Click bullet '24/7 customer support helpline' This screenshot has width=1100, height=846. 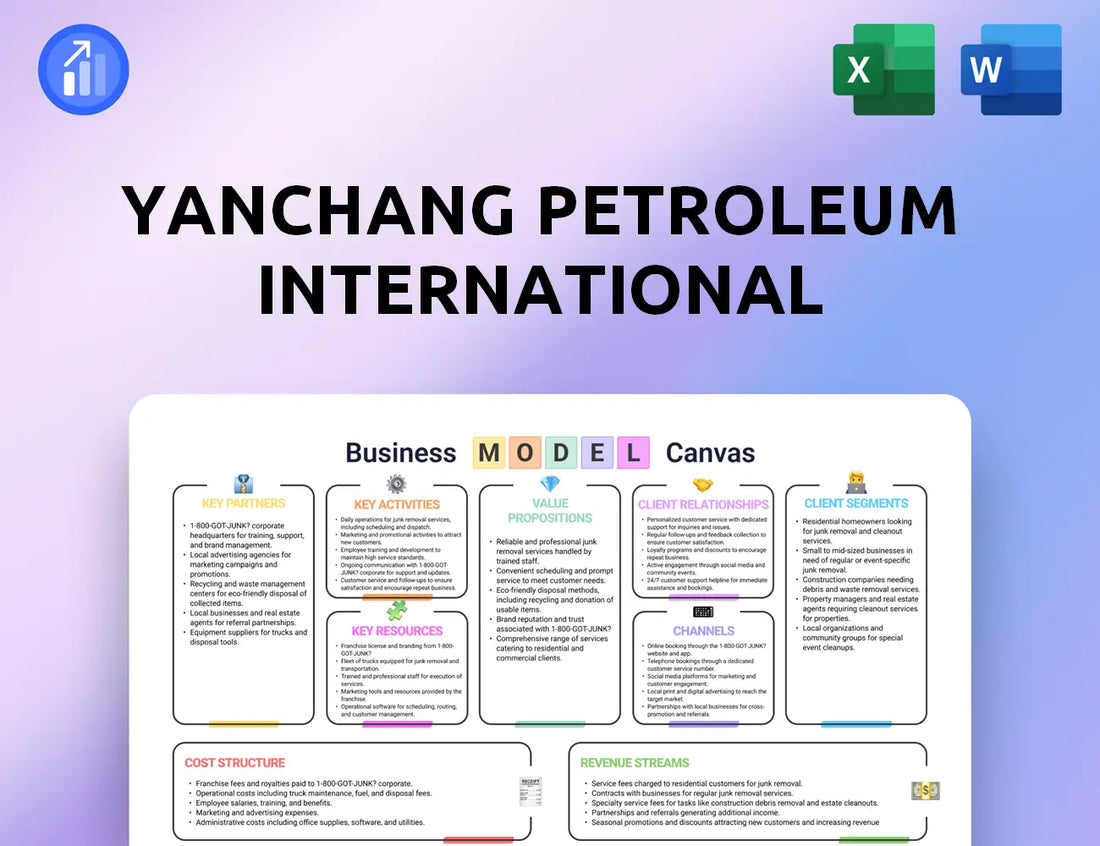[705, 584]
